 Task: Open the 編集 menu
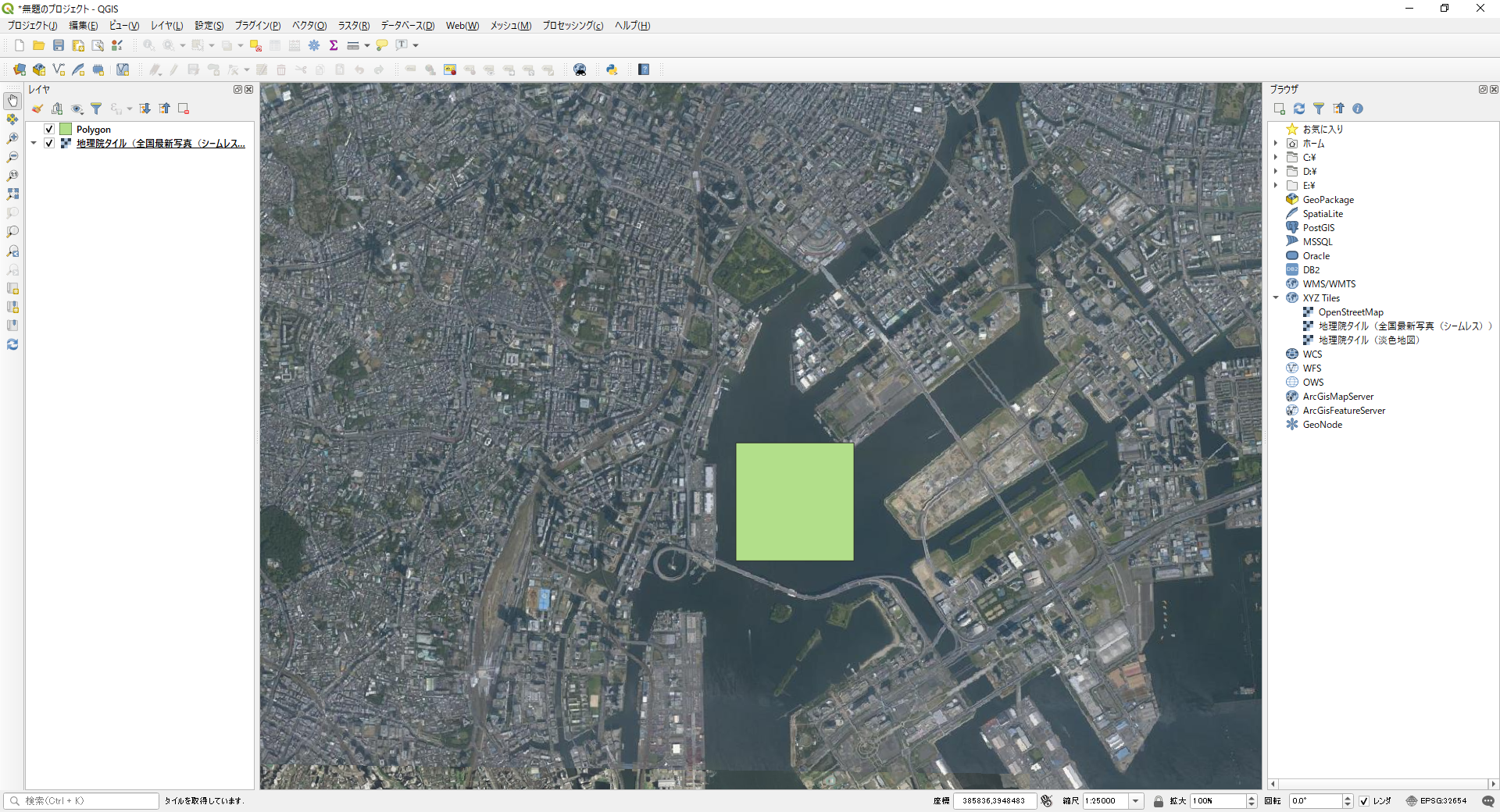(x=83, y=26)
